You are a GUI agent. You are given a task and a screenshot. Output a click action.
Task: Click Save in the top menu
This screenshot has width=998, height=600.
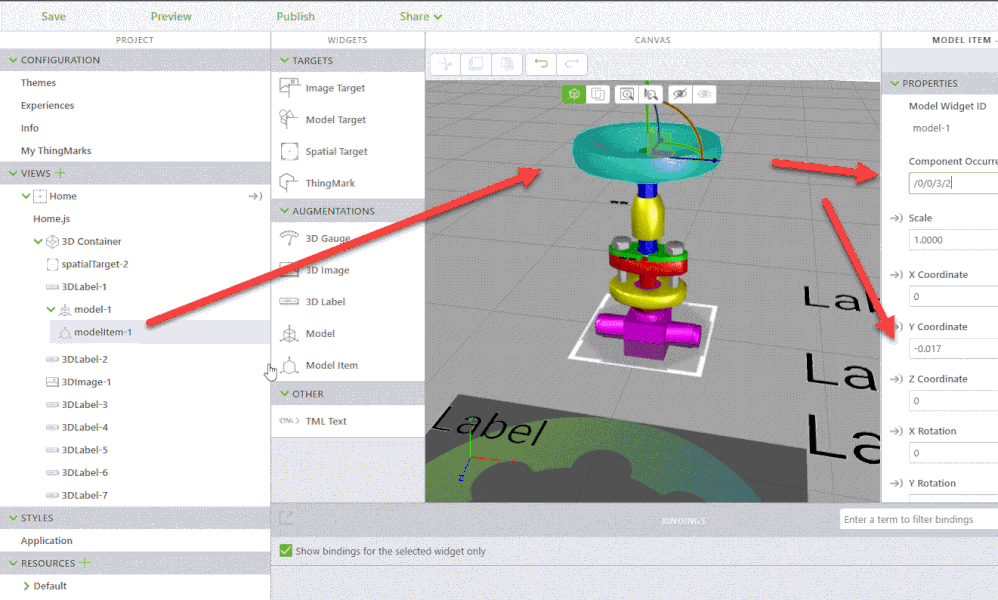[x=53, y=17]
